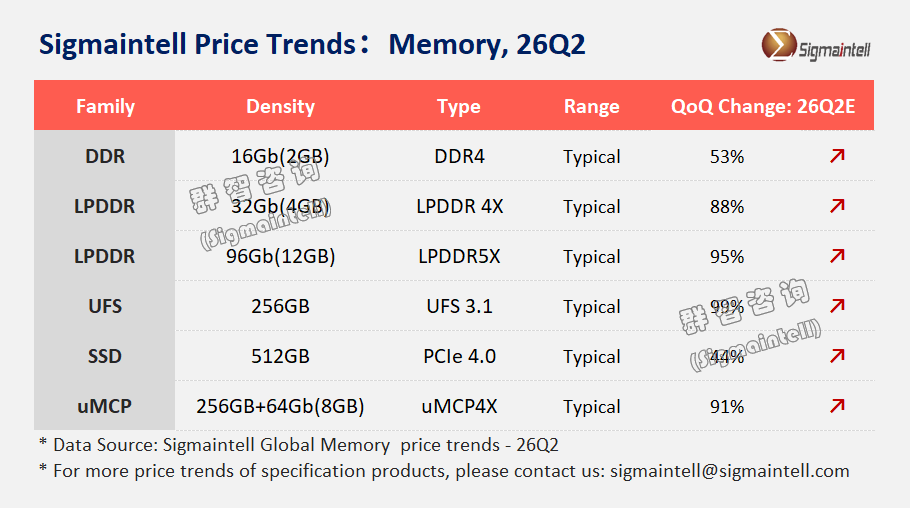910x508 pixels.
Task: Click the Type column header
Action: tap(459, 106)
